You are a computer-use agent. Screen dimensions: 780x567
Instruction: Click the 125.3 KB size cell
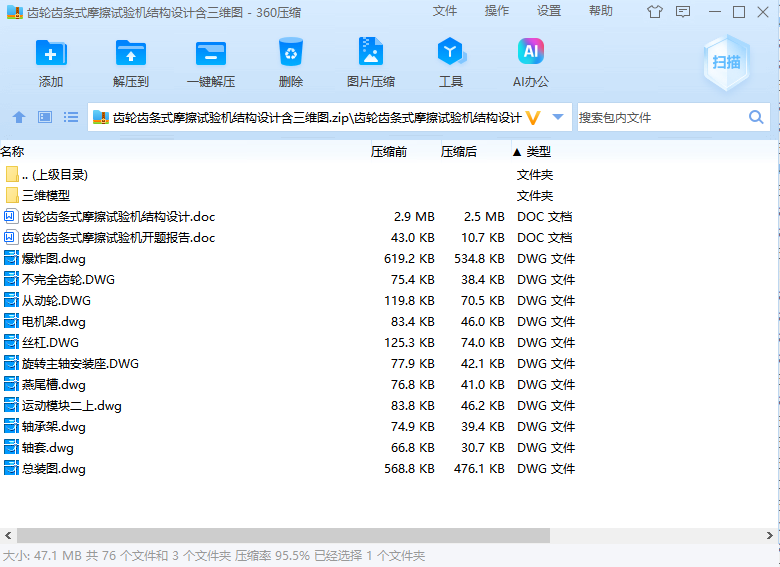pyautogui.click(x=409, y=343)
